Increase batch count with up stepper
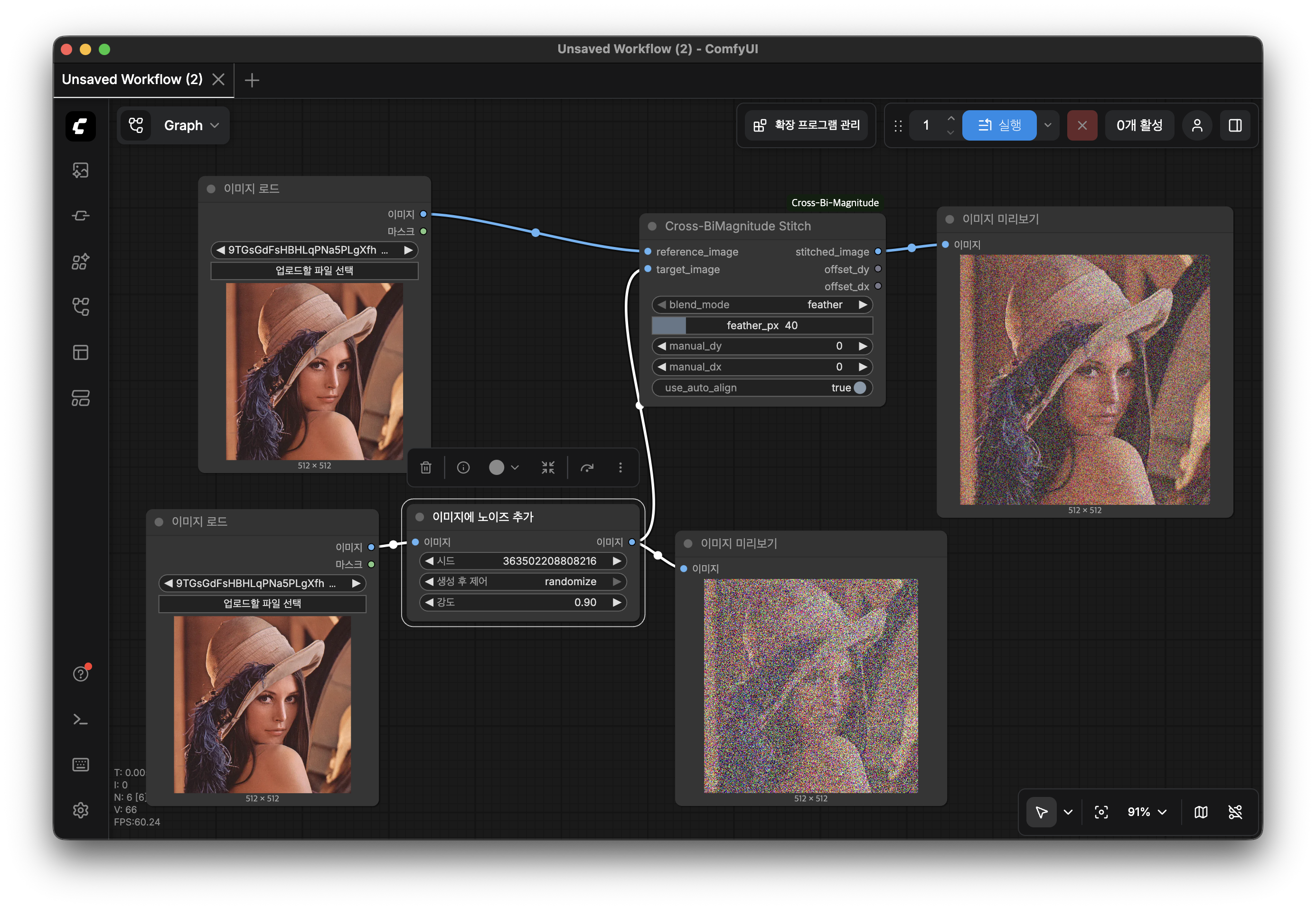This screenshot has height=910, width=1316. coord(950,119)
